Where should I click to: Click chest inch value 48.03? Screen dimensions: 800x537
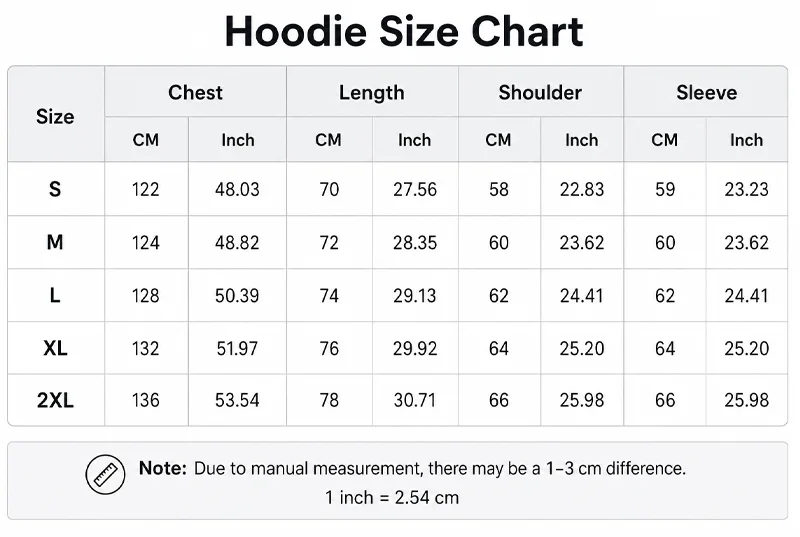tap(237, 190)
